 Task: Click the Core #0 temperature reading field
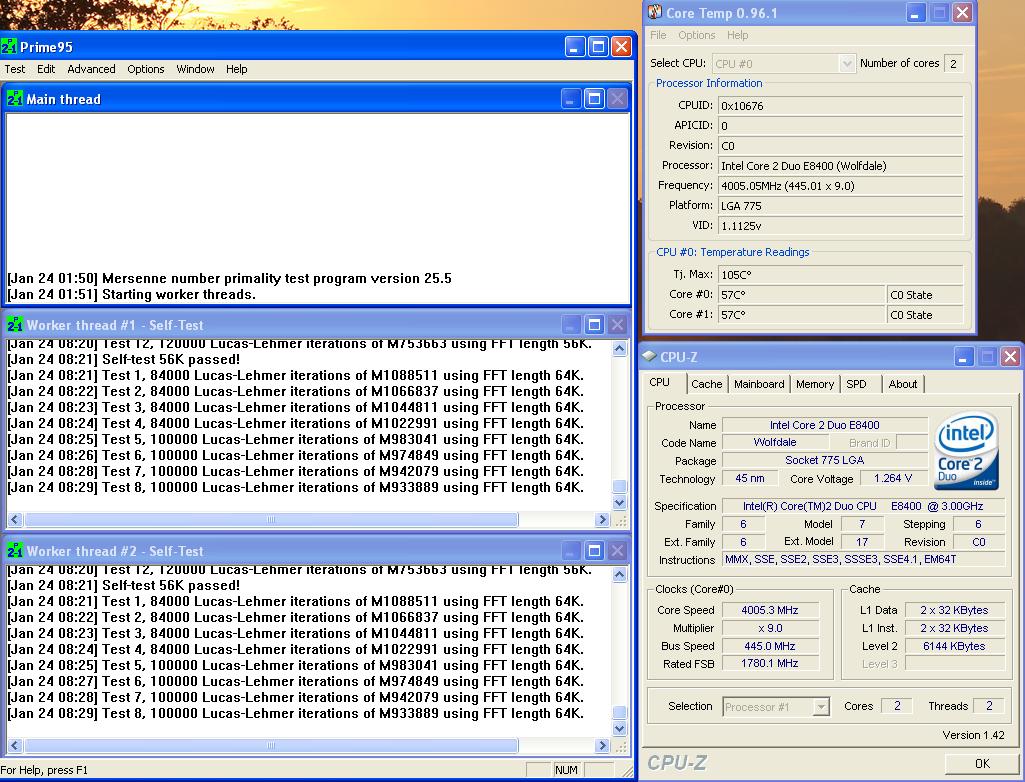click(x=801, y=295)
